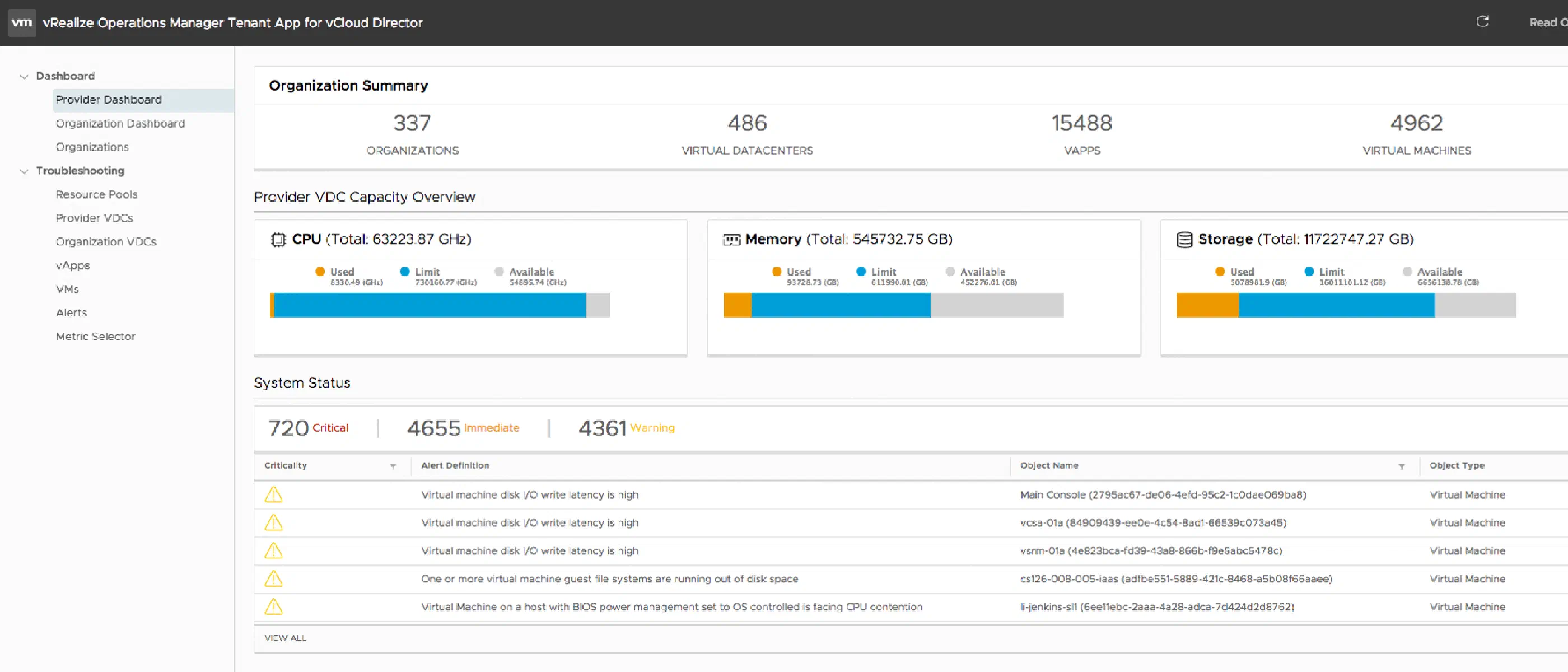Viewport: 1568px width, 672px height.
Task: Open Provider VDCs
Action: (94, 218)
